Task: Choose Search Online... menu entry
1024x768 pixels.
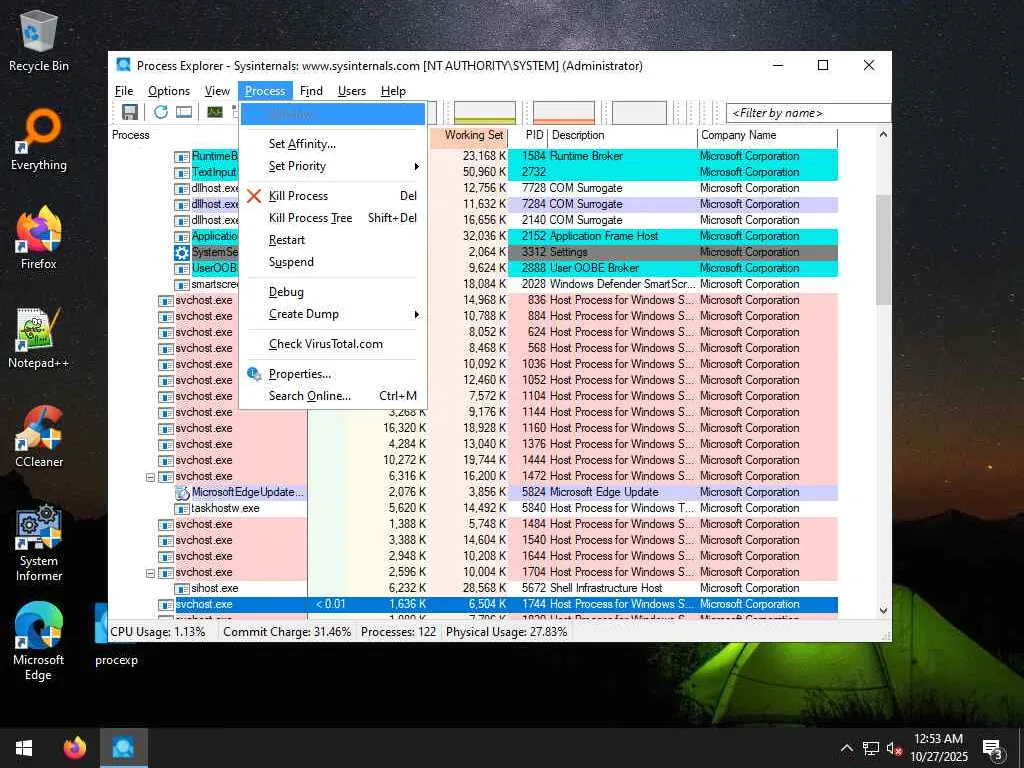Action: [x=333, y=396]
